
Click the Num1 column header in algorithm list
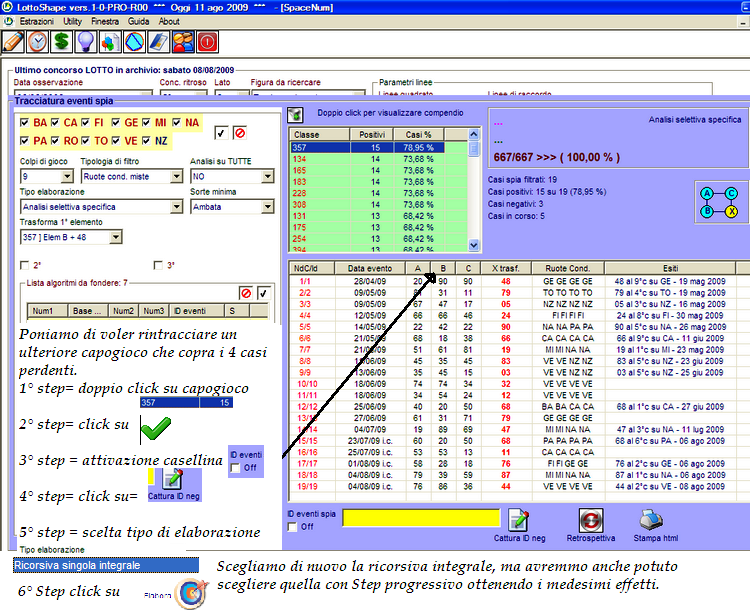47,311
